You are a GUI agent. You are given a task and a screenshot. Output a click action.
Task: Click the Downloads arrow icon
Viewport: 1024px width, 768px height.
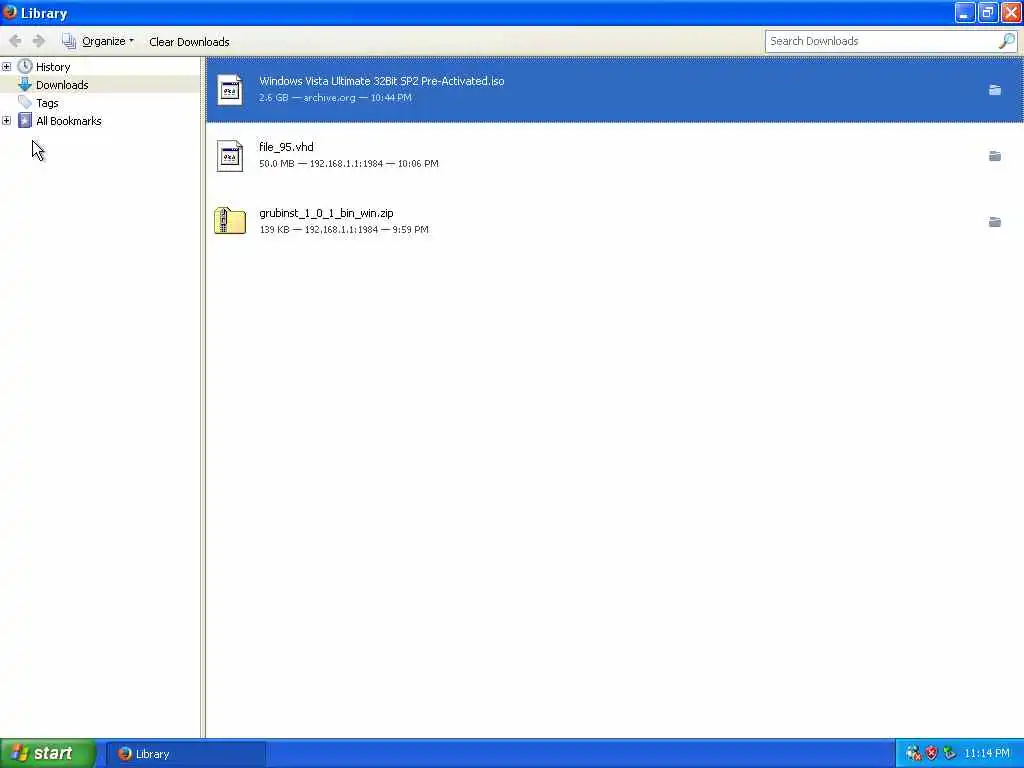click(x=25, y=84)
